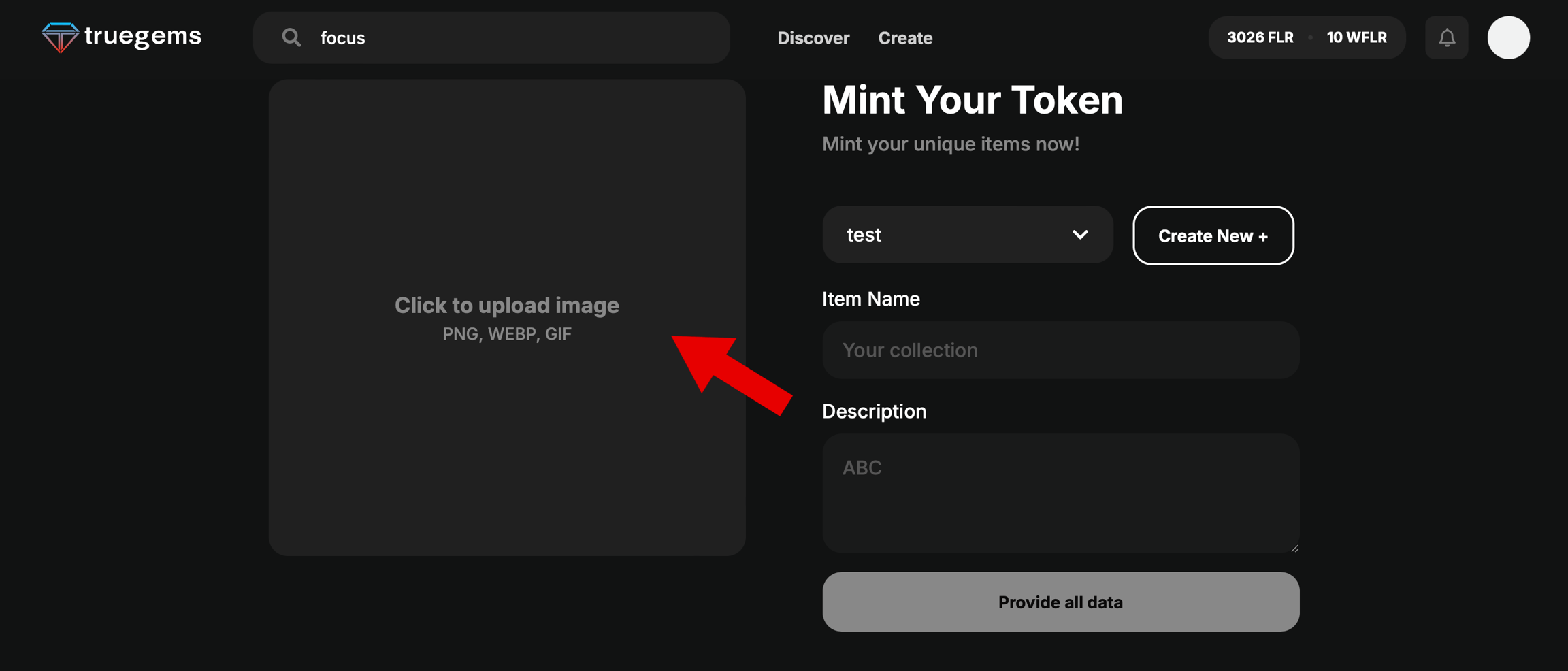Open the user profile avatar
The image size is (1568, 671).
tap(1508, 37)
